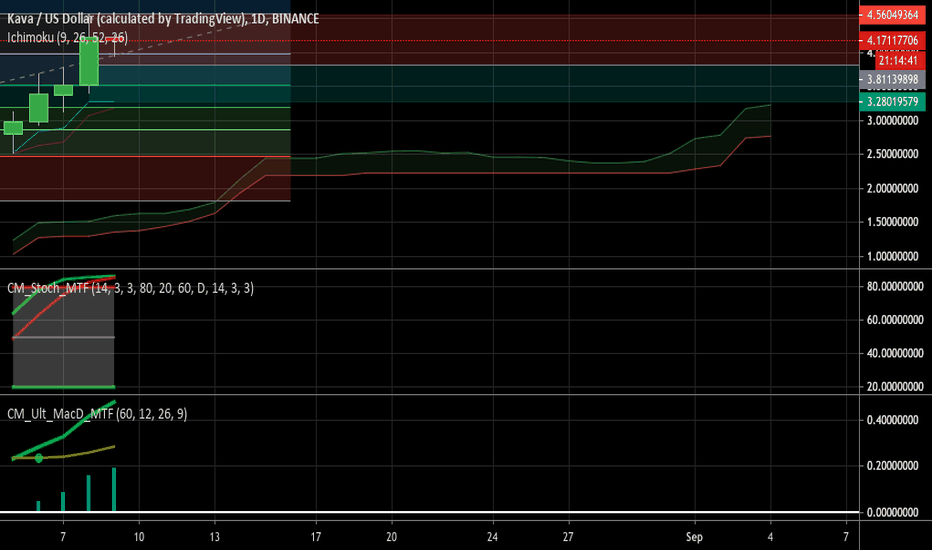
Task: Click the 80.00000000 stochastic axis value
Action: 895,287
